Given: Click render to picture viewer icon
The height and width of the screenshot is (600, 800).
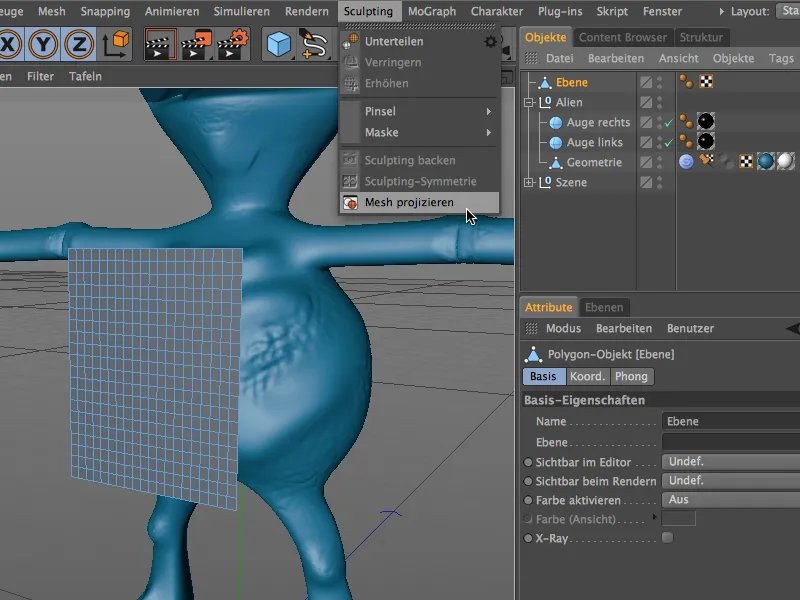Looking at the screenshot, I should point(196,44).
